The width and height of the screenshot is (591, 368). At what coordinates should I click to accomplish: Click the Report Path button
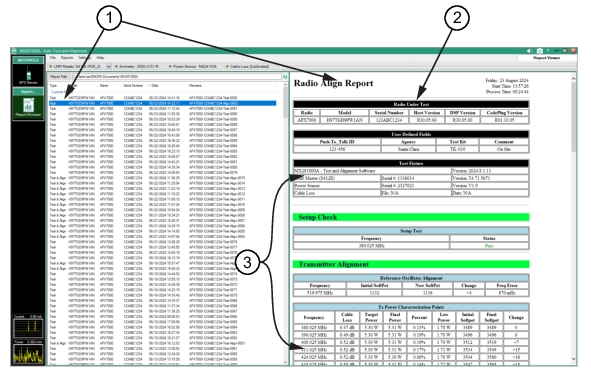59,77
